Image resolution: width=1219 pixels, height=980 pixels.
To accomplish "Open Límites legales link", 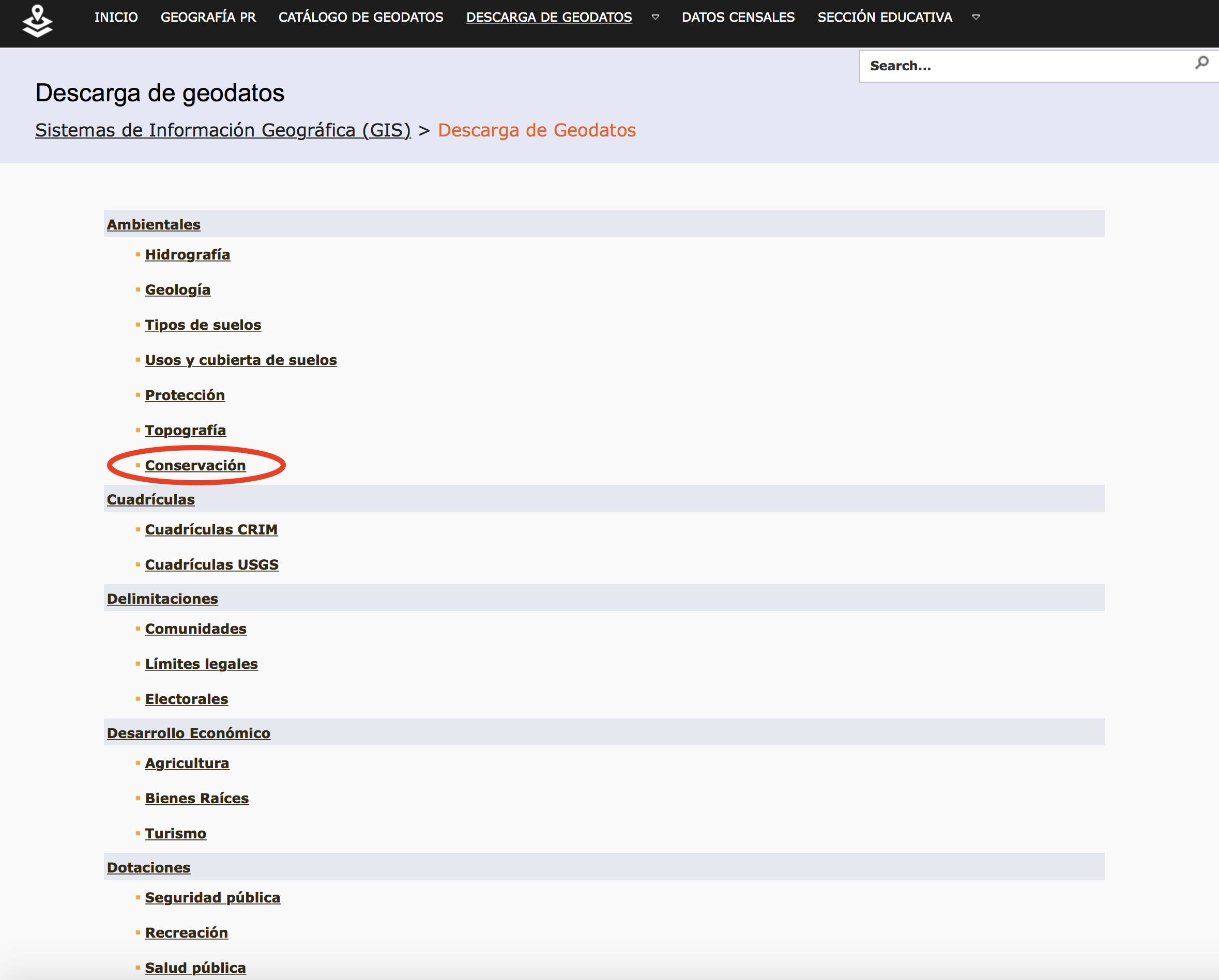I will tap(201, 664).
